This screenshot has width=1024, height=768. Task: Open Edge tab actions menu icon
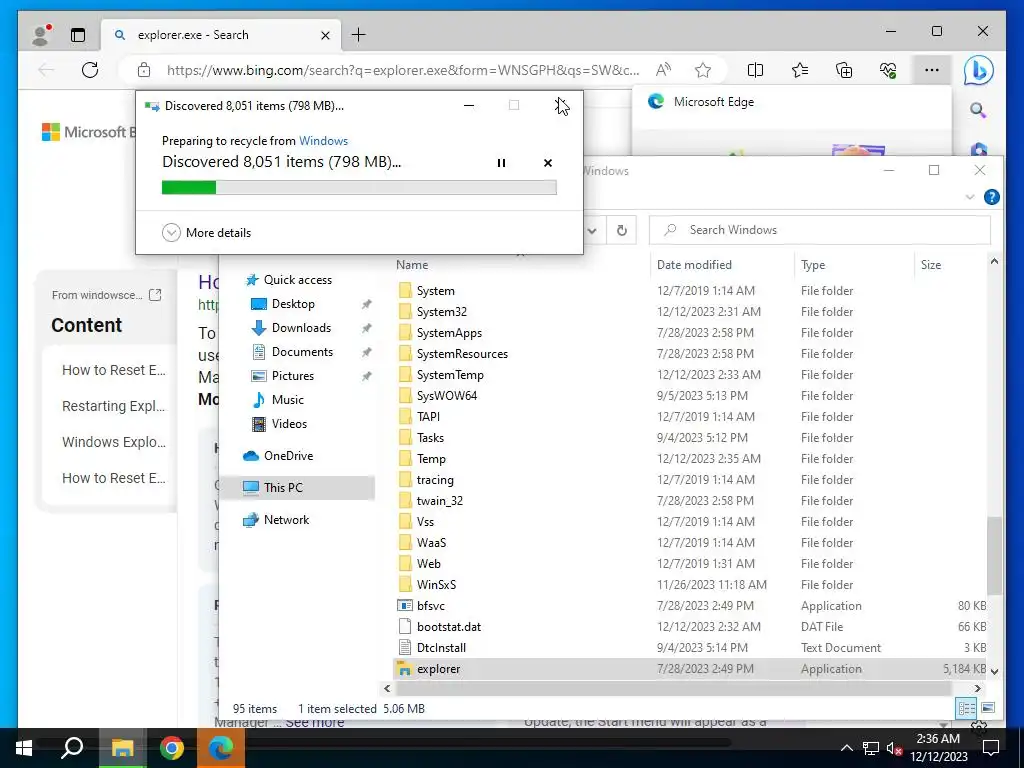pos(78,35)
